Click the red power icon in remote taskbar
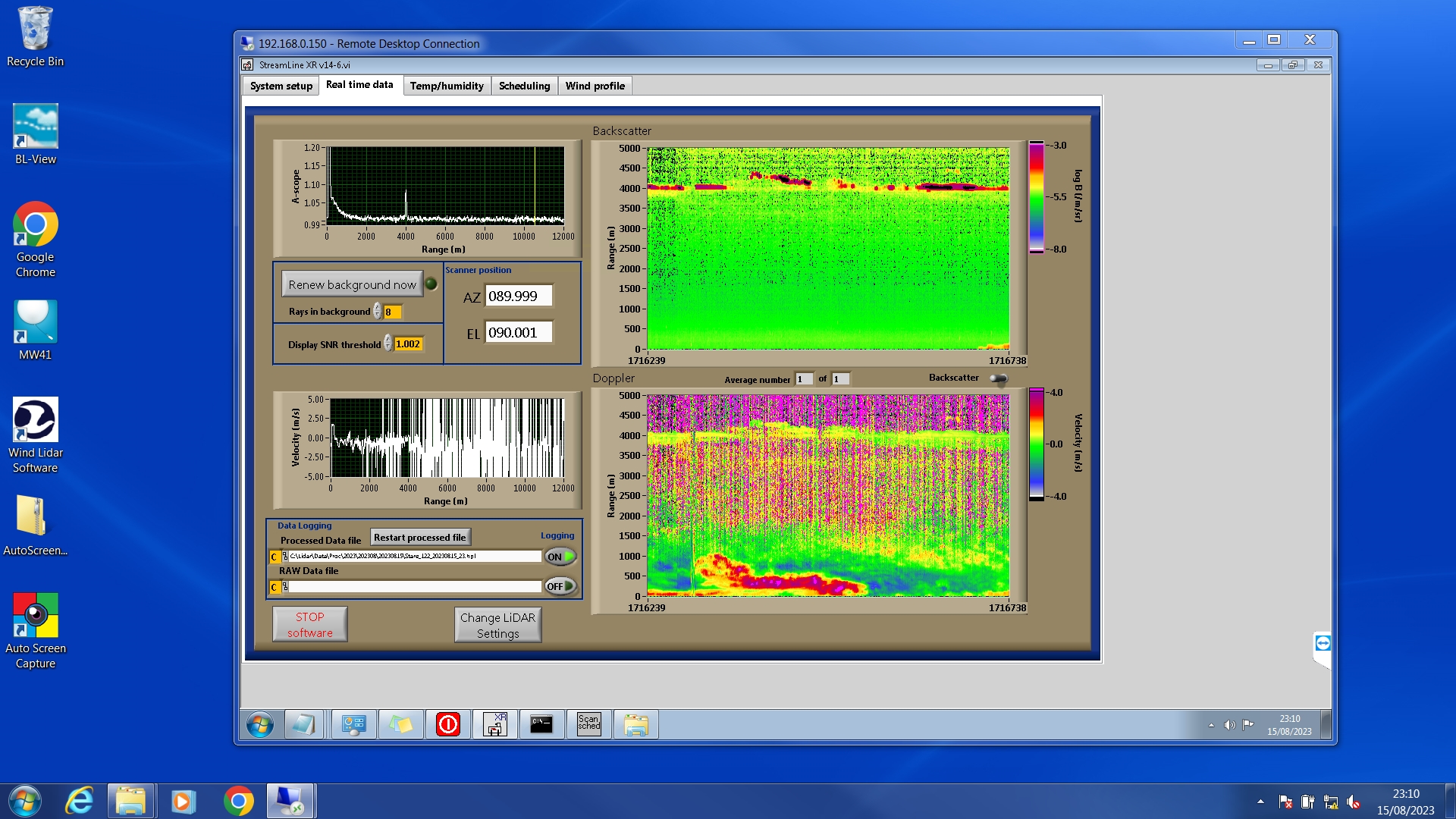 point(448,724)
